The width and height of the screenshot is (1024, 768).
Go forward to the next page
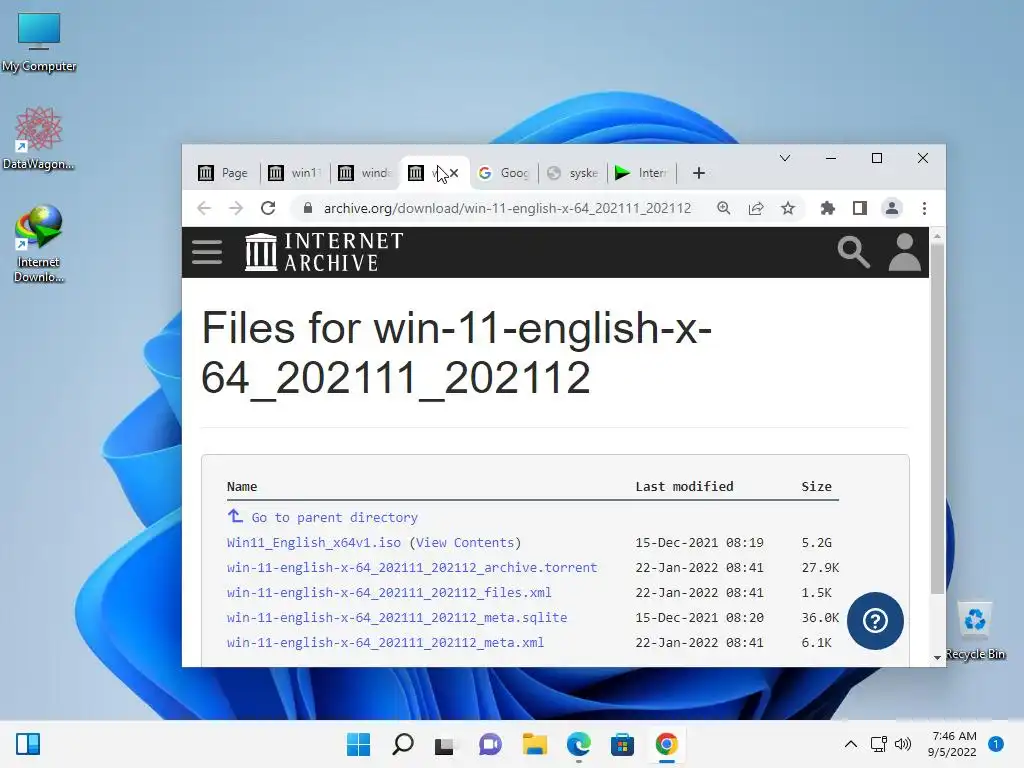tap(236, 208)
